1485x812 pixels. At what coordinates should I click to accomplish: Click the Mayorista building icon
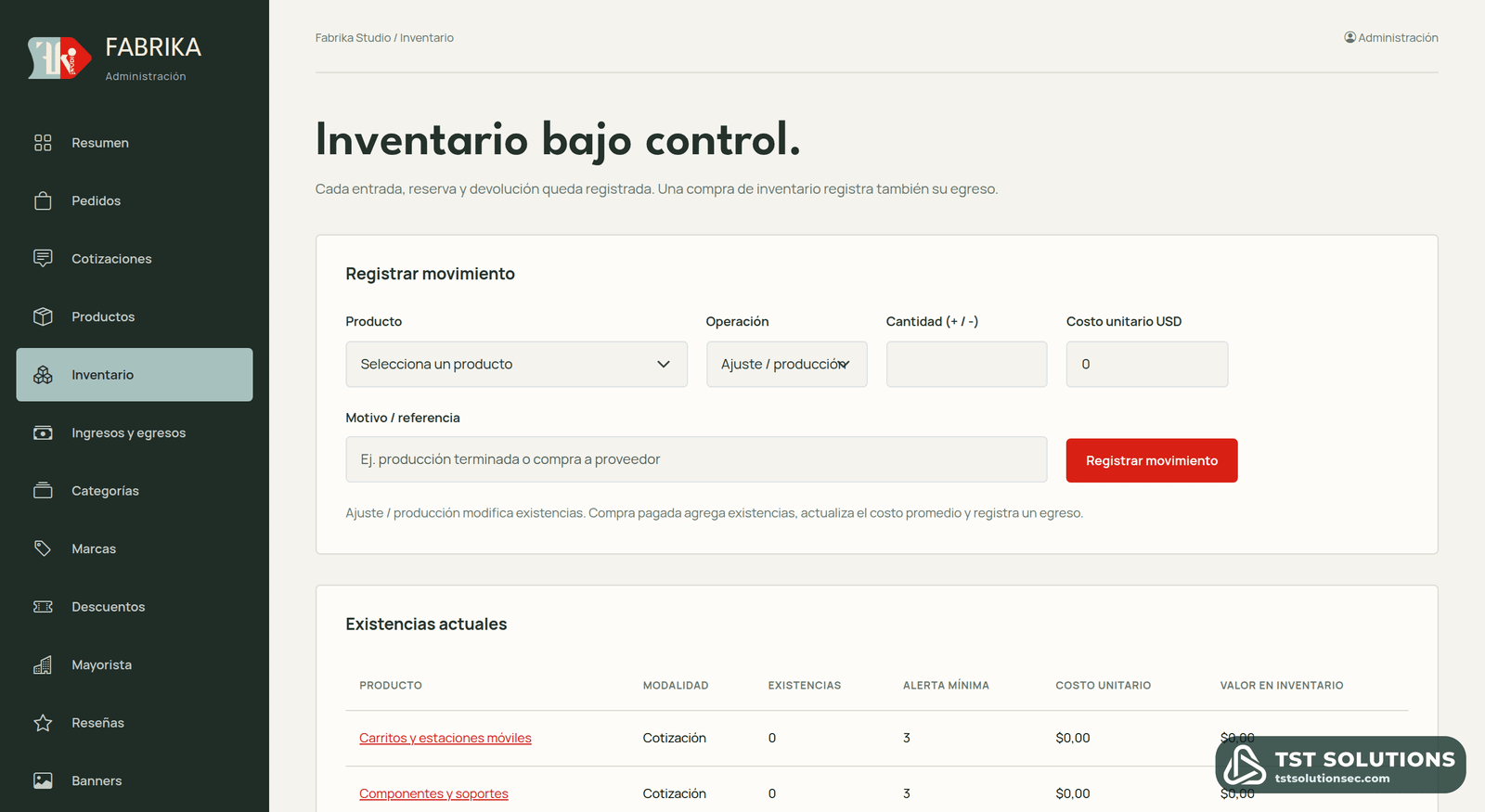click(x=43, y=664)
